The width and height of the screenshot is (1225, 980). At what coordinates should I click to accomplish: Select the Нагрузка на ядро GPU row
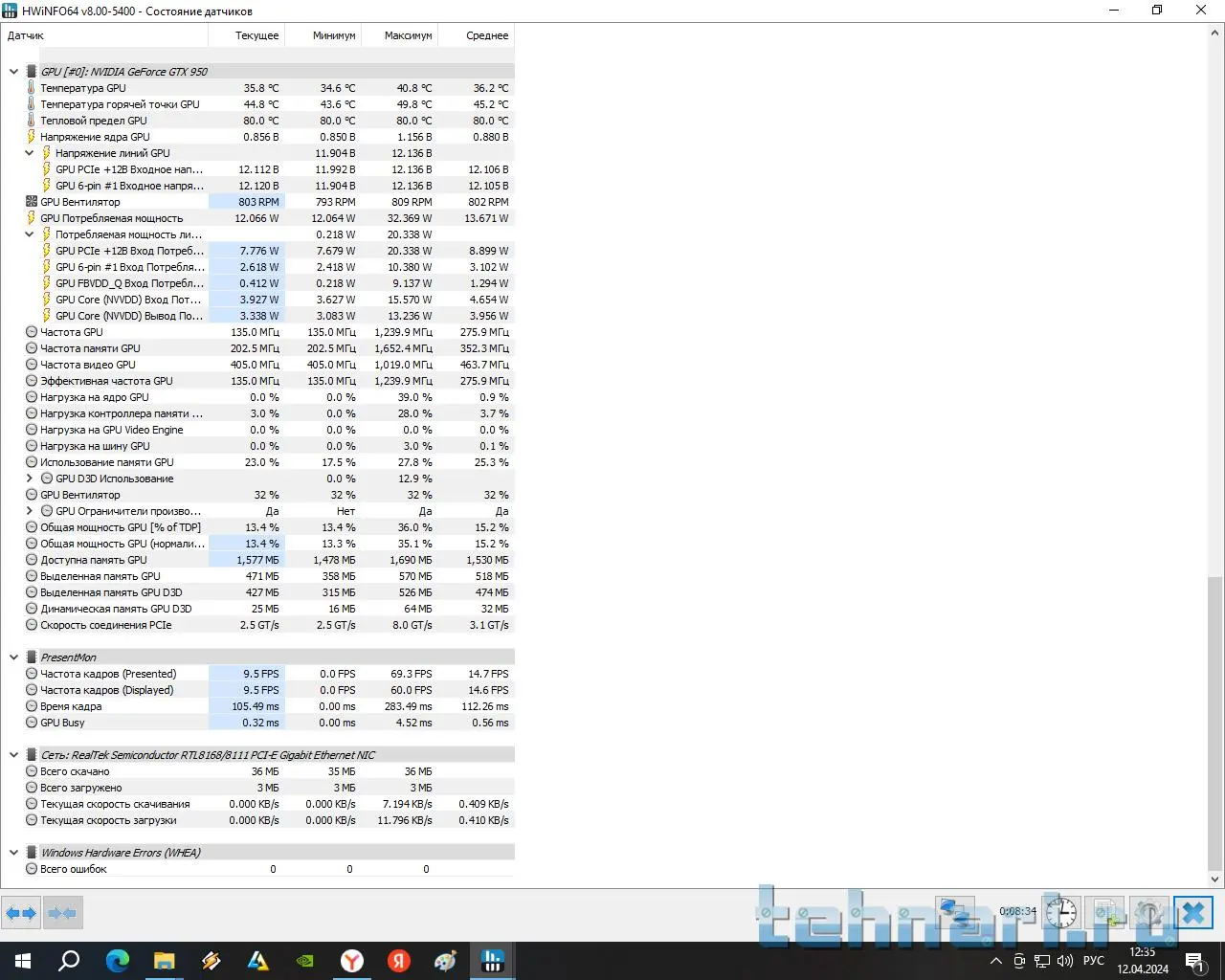(269, 397)
